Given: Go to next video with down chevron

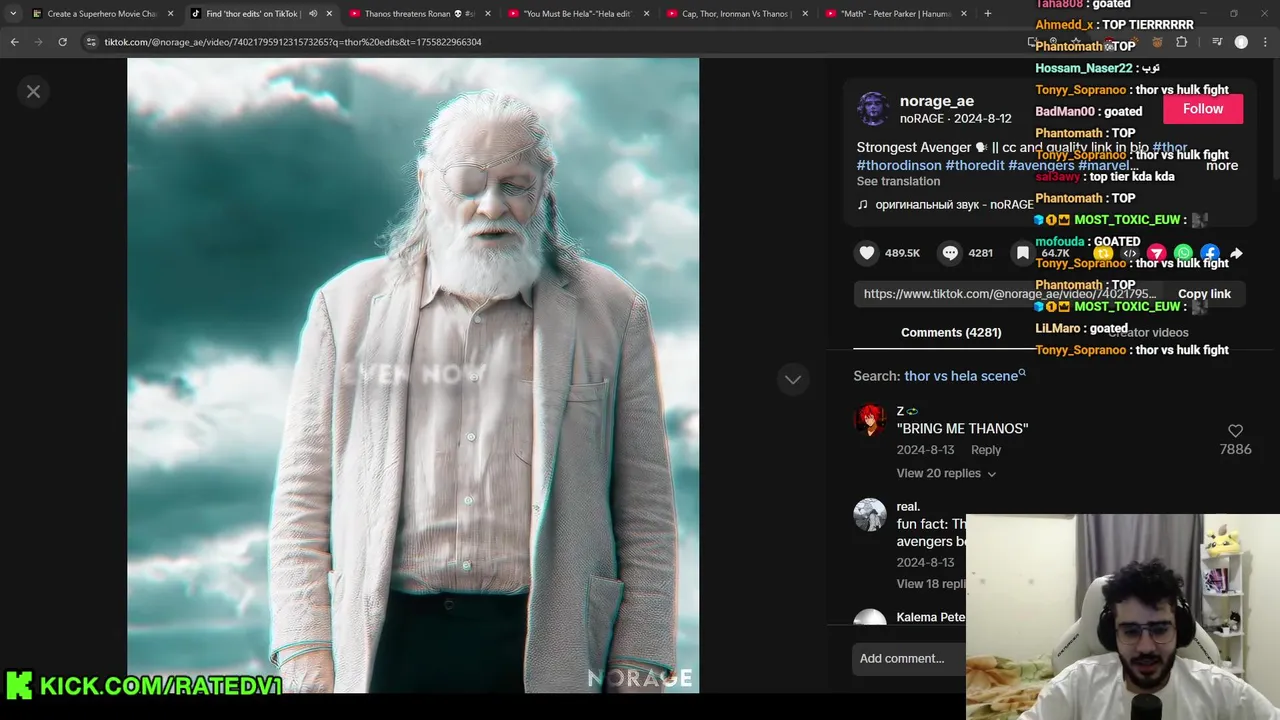Looking at the screenshot, I should click(x=793, y=379).
